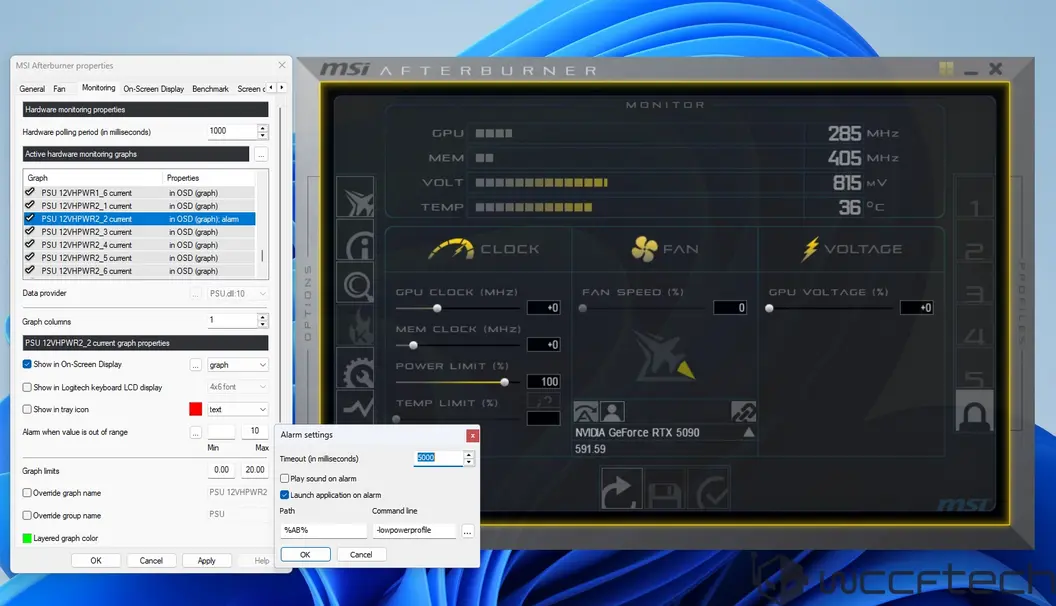Click Cancel in Alarm settings dialog
The image size is (1056, 606).
(x=361, y=555)
